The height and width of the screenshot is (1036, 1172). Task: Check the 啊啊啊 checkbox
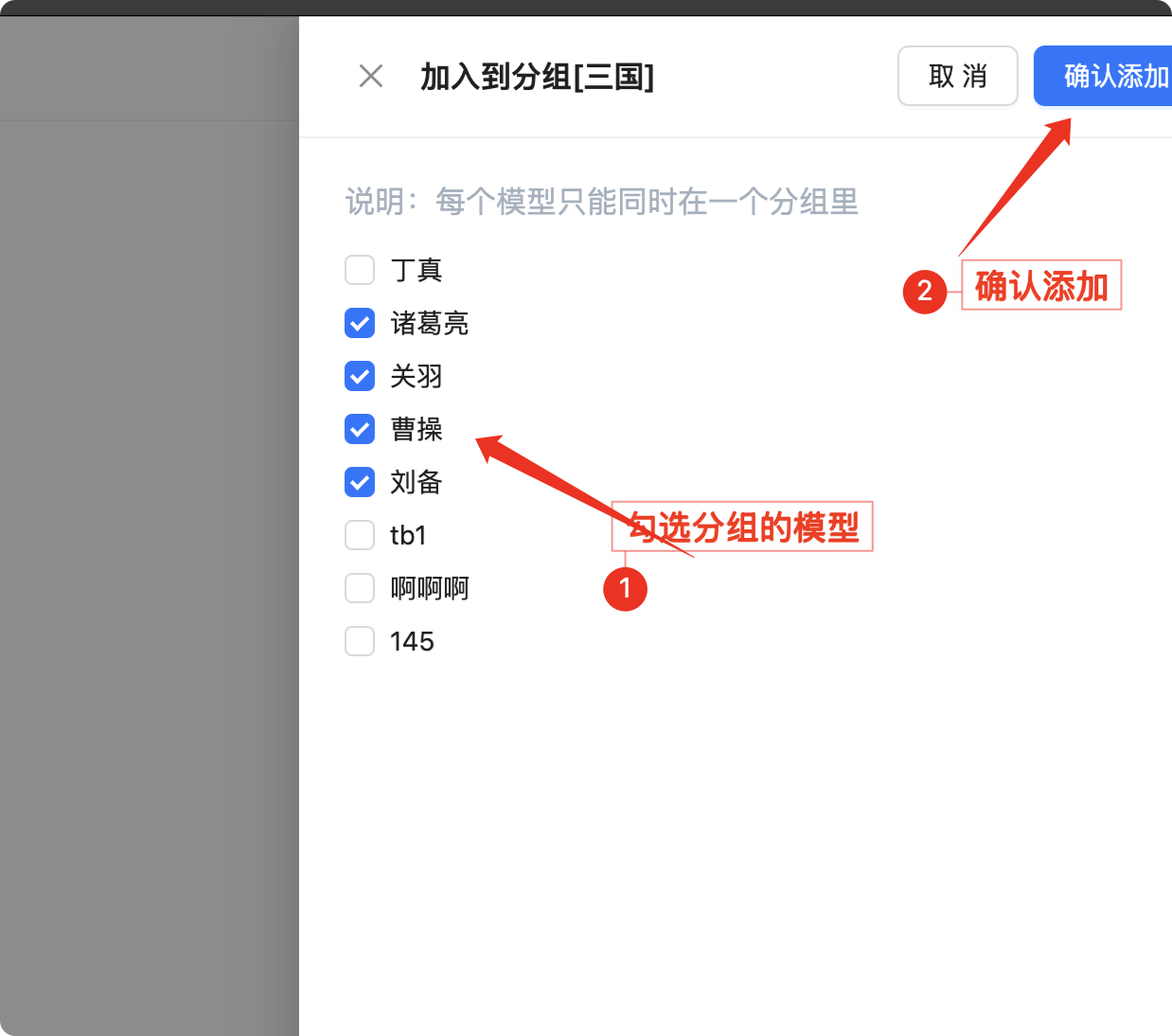point(360,588)
